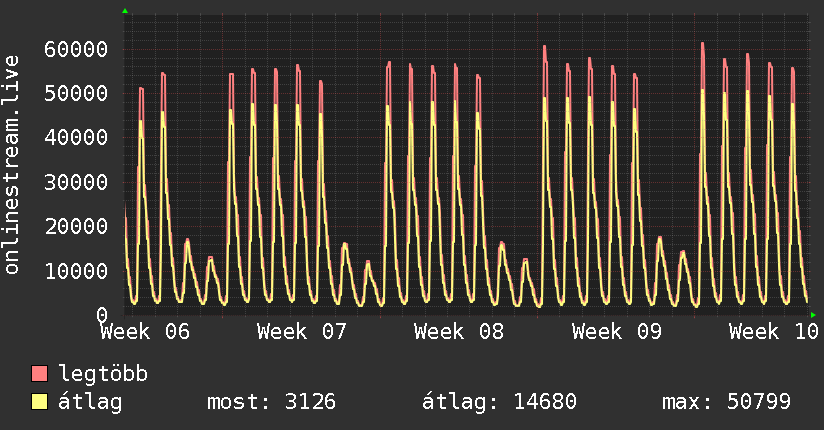Screen dimensions: 824x430
Task: Click the 10000 y-axis value
Action: tap(76, 271)
